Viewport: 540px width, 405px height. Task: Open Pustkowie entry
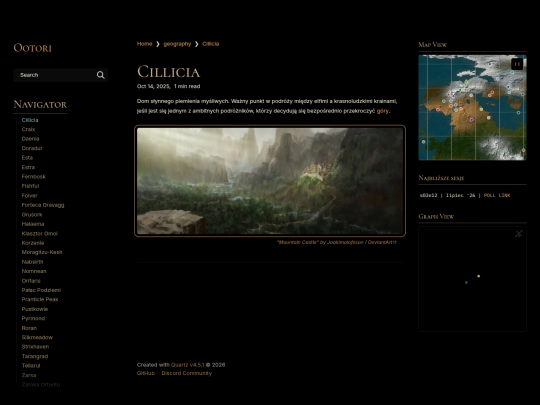(35, 309)
